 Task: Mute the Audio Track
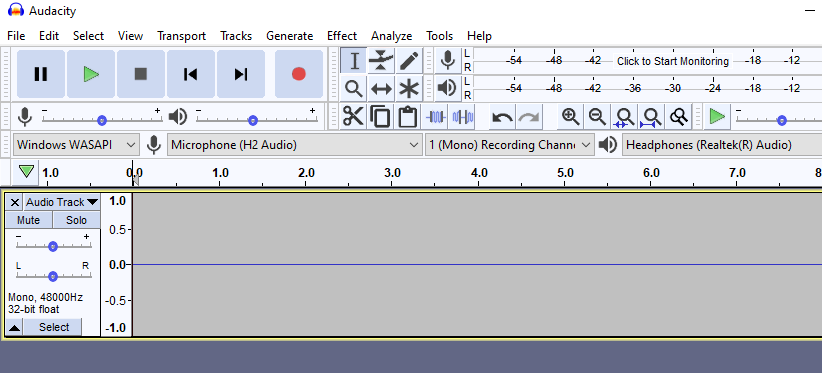pyautogui.click(x=28, y=220)
